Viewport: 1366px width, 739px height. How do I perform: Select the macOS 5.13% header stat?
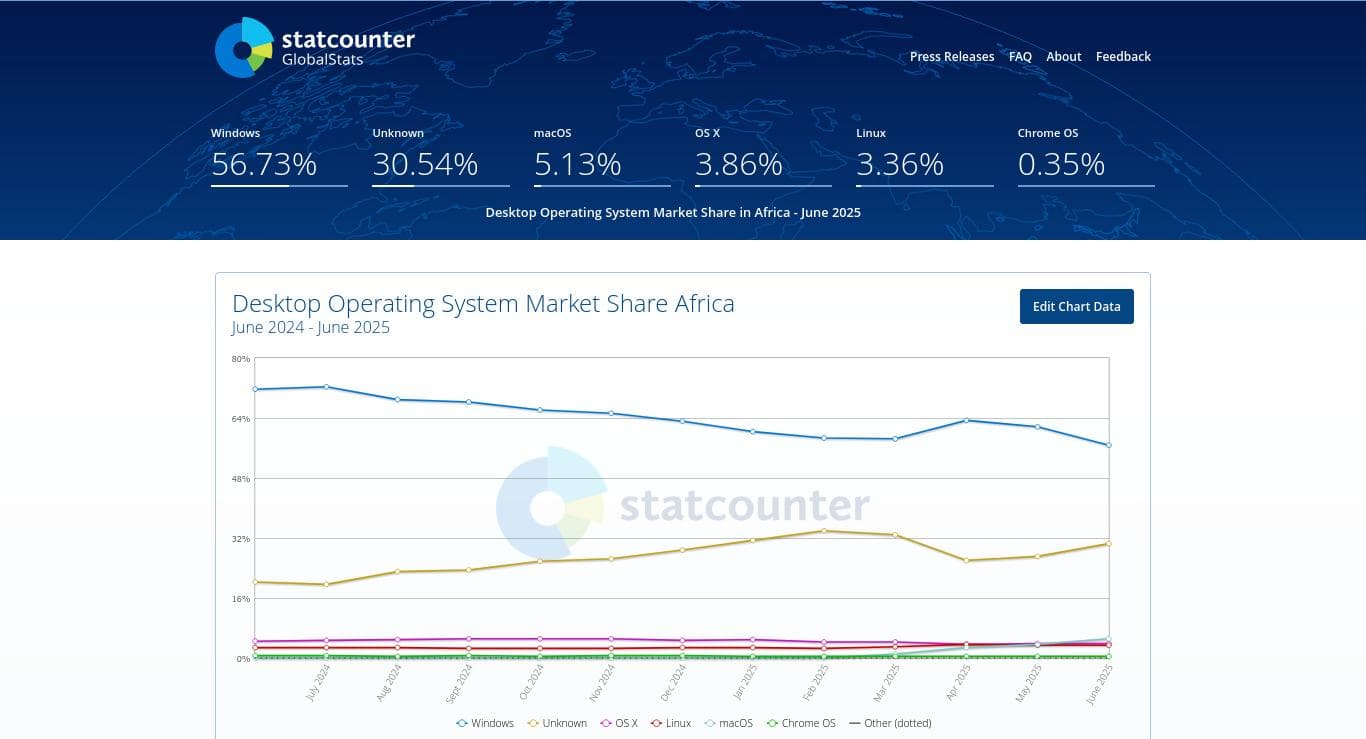click(x=578, y=164)
